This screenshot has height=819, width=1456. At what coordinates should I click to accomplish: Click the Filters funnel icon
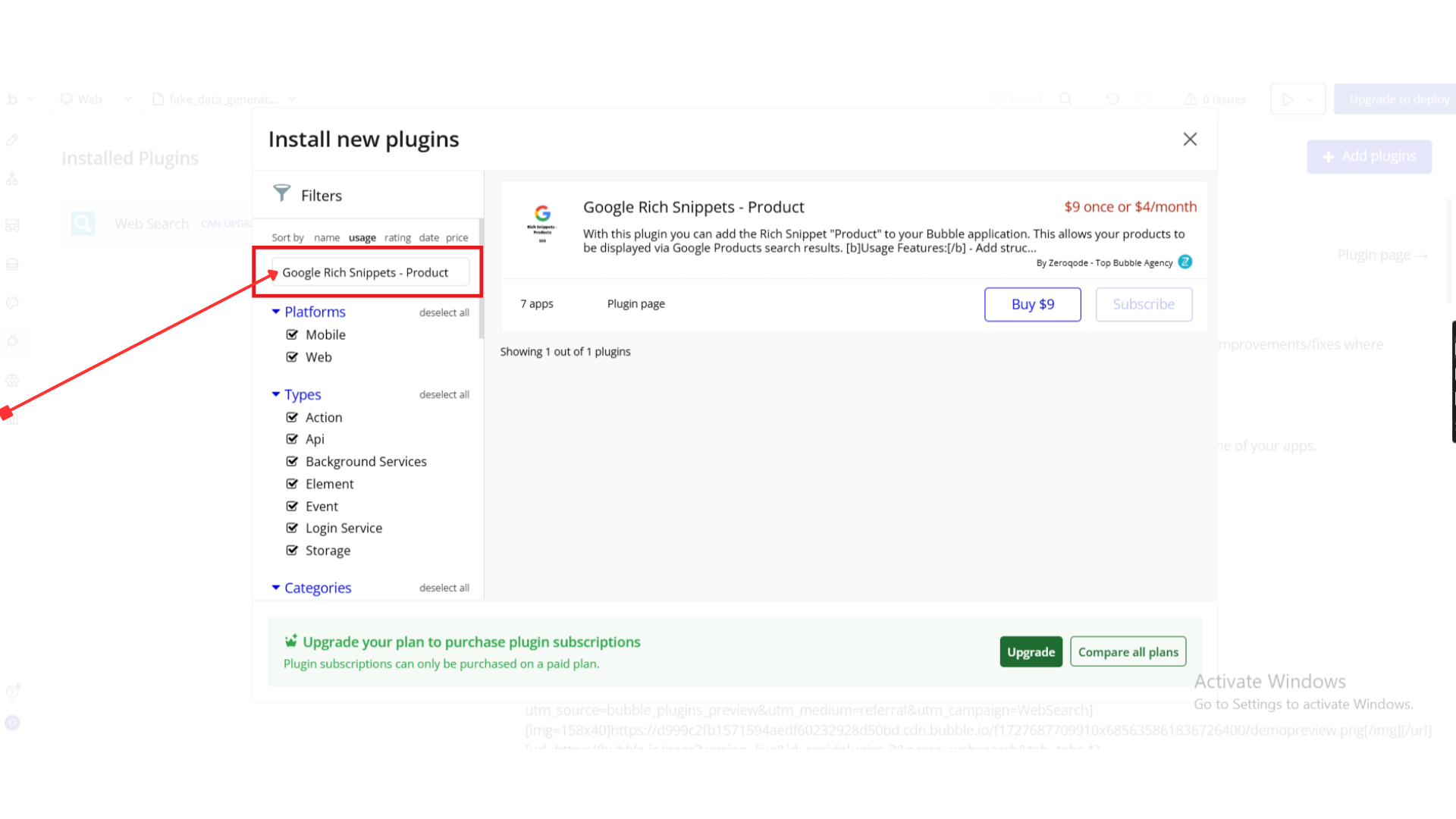click(281, 193)
